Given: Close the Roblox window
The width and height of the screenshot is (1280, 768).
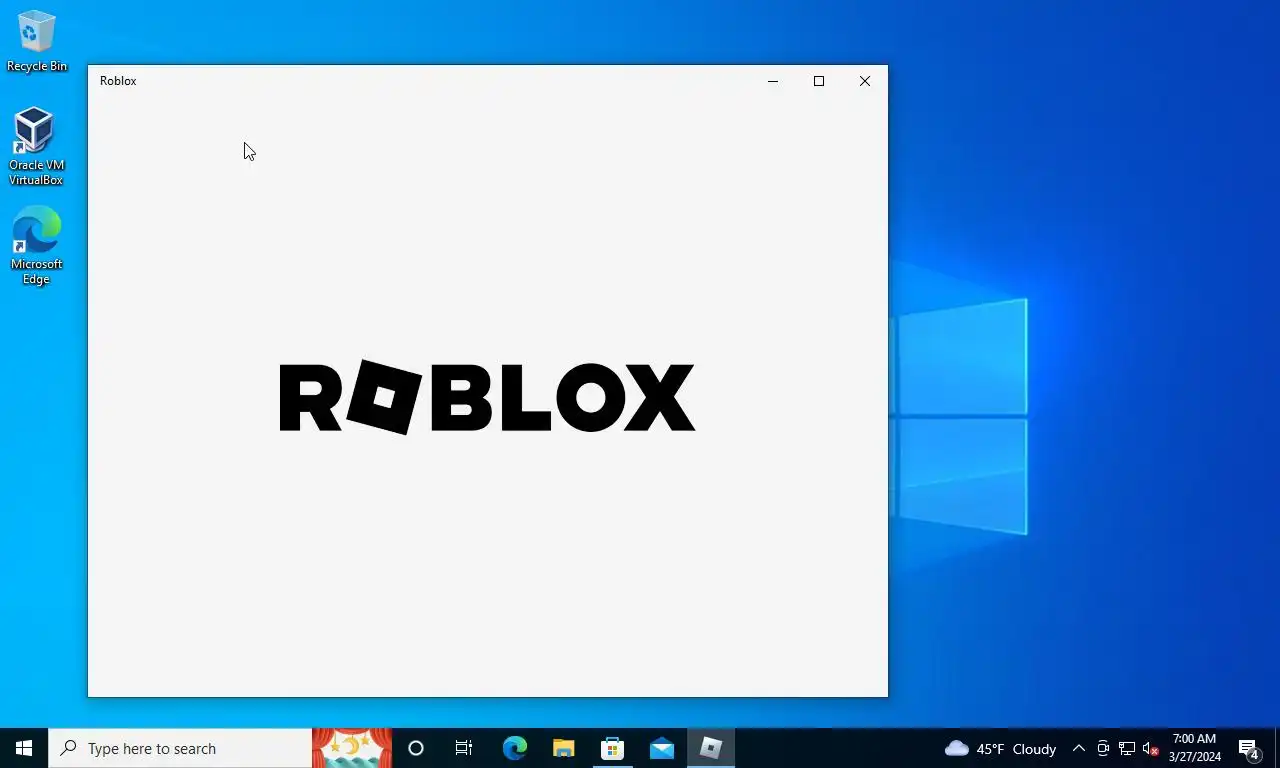Looking at the screenshot, I should 865,81.
